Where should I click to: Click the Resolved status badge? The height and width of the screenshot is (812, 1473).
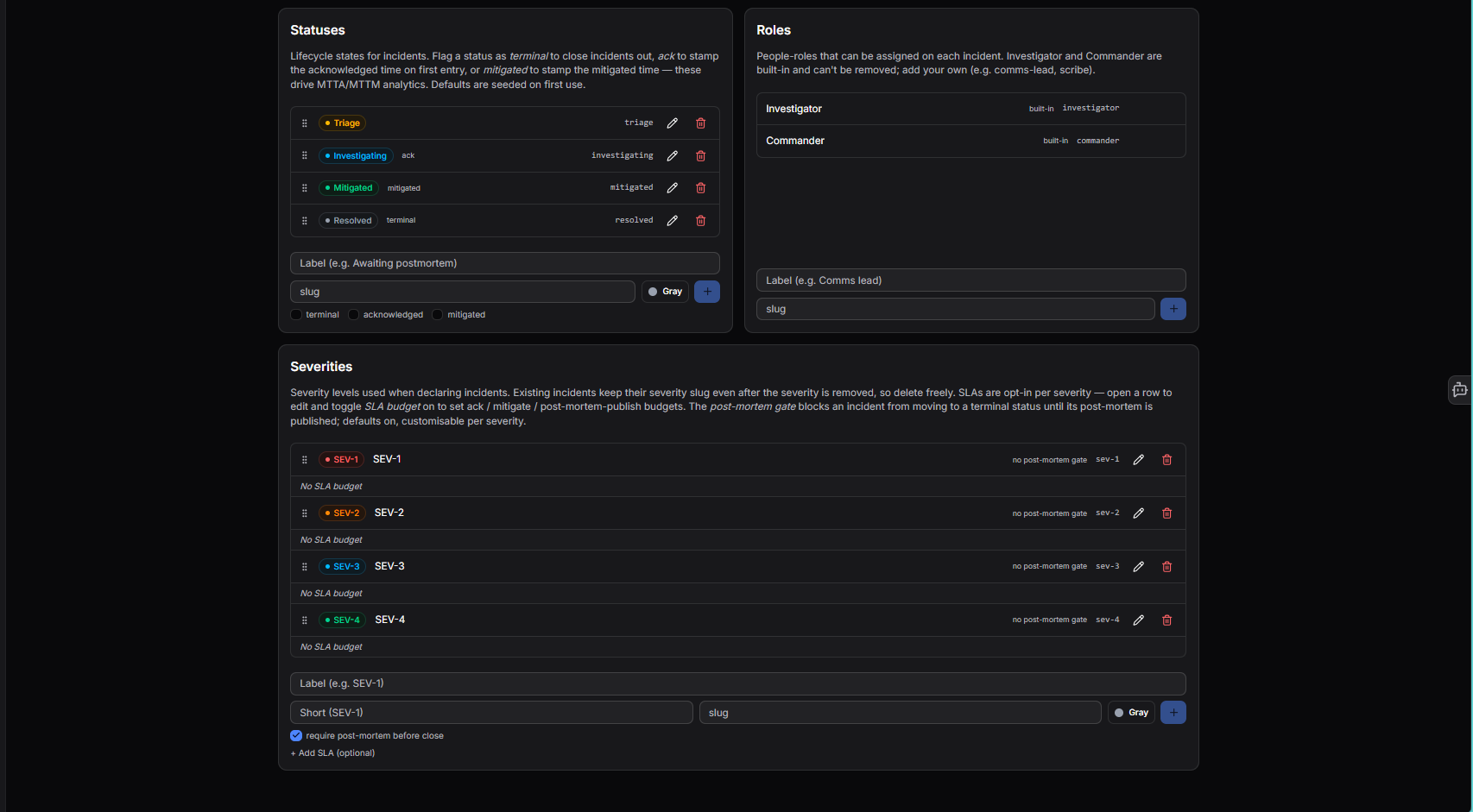coord(348,221)
